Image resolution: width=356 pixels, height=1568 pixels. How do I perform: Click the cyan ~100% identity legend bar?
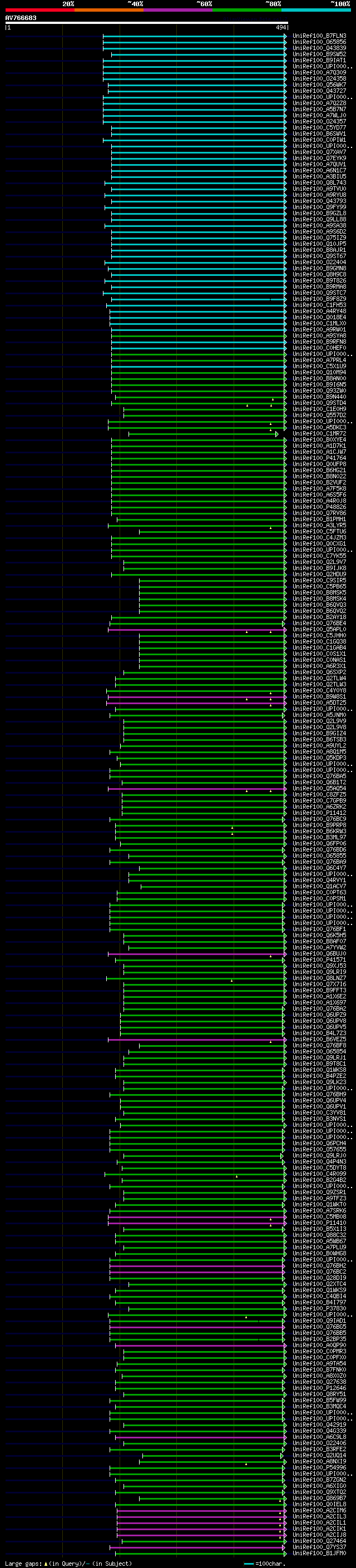point(316,10)
